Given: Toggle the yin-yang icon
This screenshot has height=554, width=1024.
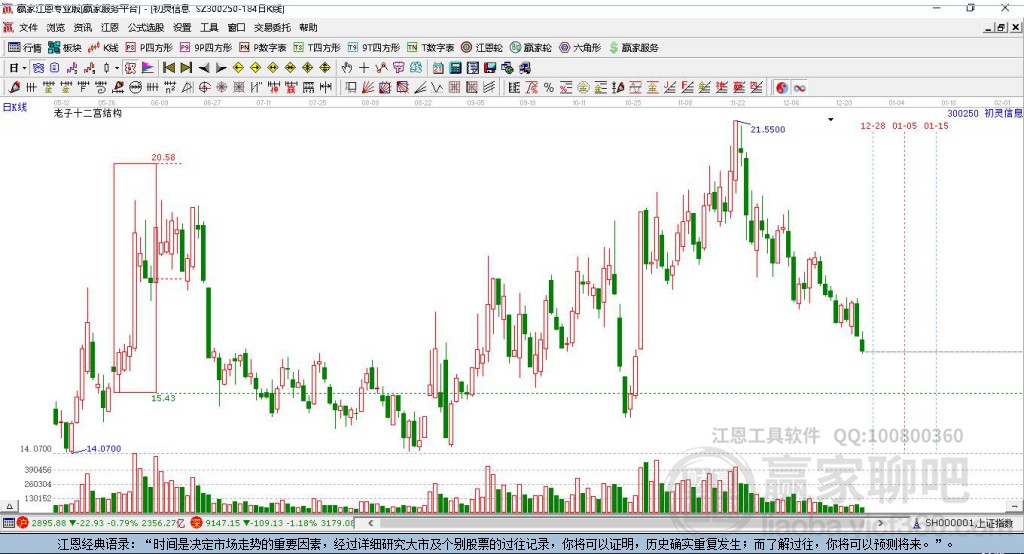Looking at the screenshot, I should tap(782, 88).
